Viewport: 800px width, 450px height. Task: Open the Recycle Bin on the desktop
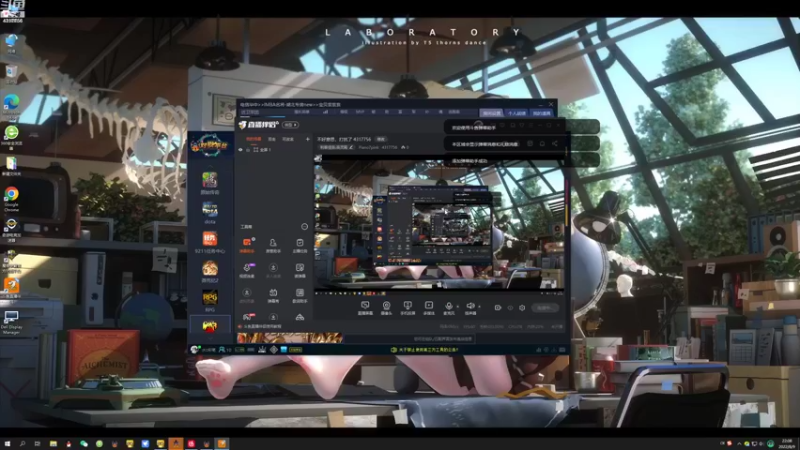click(11, 74)
